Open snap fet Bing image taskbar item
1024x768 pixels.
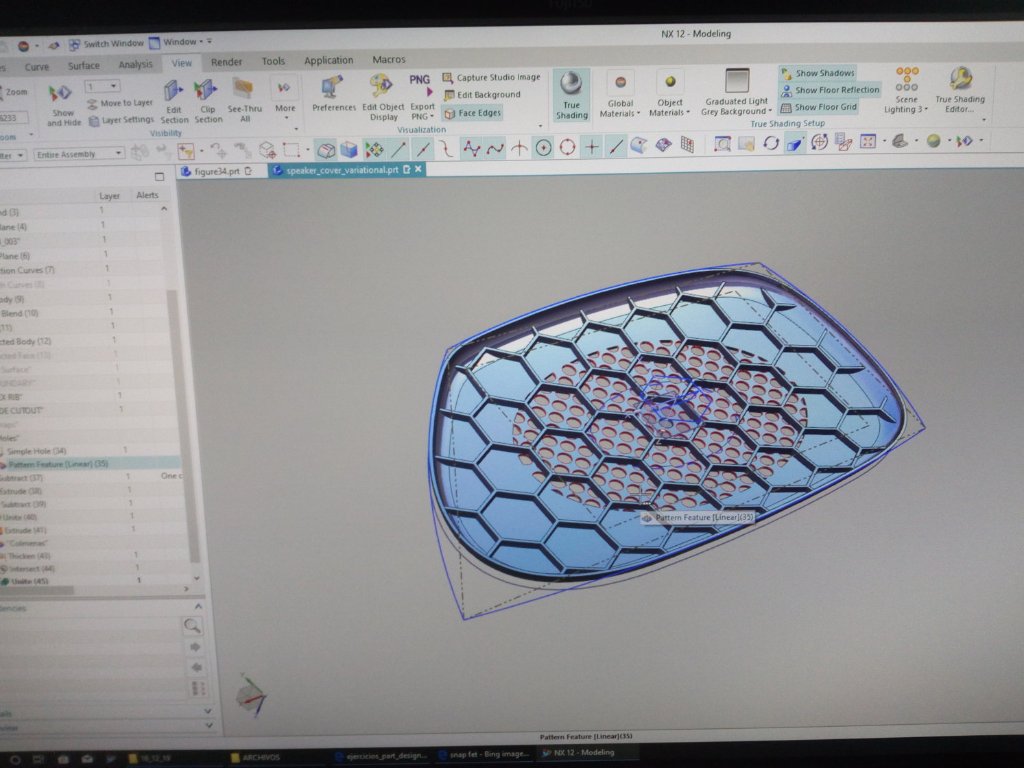coord(484,754)
